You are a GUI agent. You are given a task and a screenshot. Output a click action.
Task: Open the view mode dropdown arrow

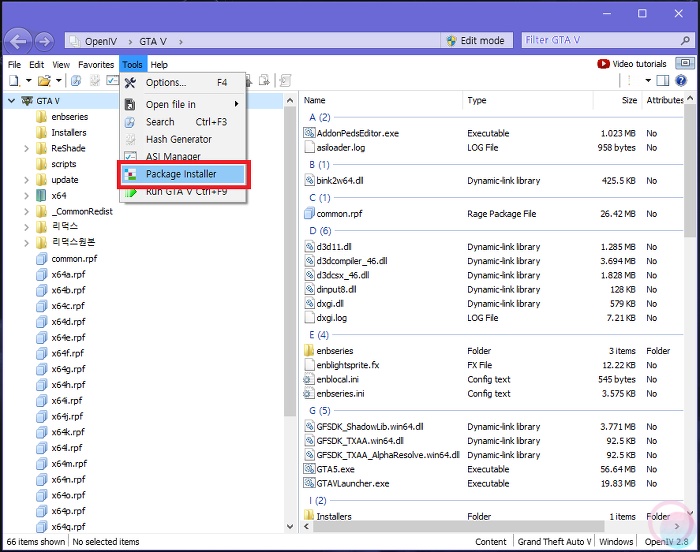pos(648,80)
